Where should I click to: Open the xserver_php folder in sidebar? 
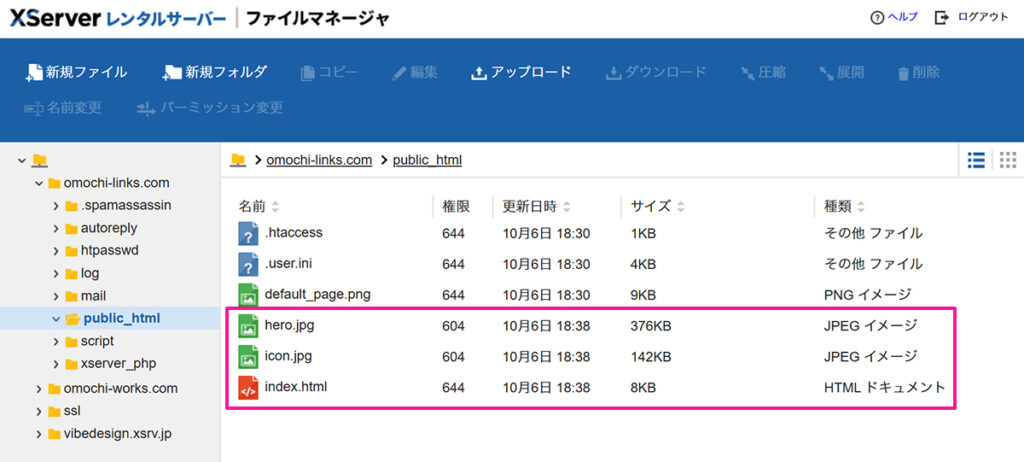[x=118, y=363]
